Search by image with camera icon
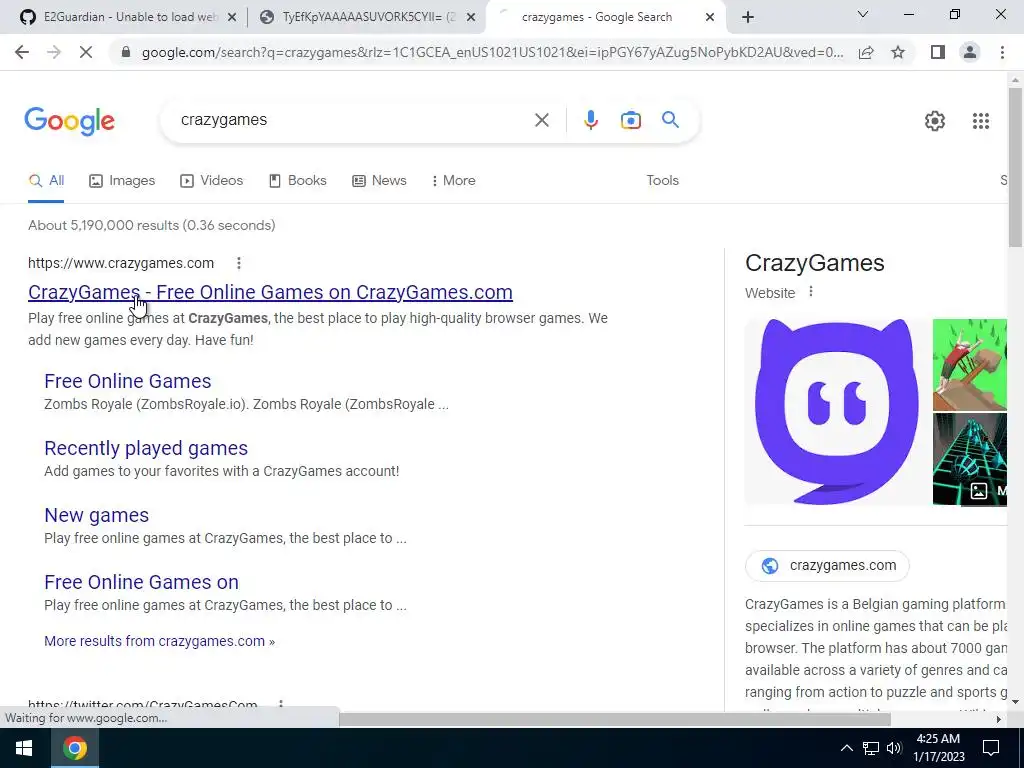This screenshot has width=1024, height=768. (630, 120)
